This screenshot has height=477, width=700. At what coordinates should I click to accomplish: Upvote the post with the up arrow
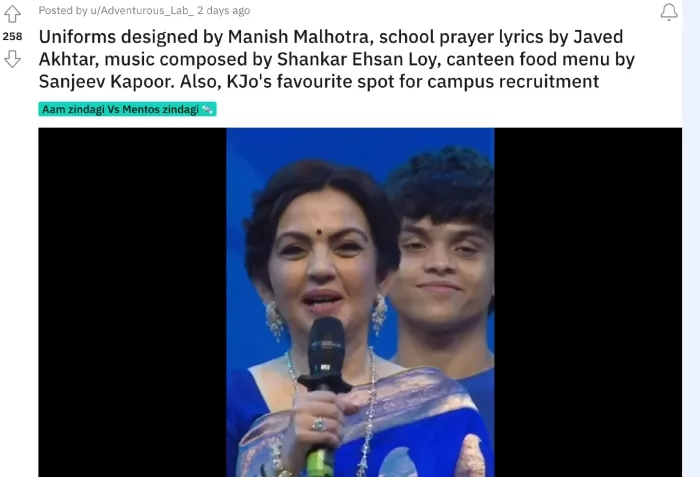12,14
